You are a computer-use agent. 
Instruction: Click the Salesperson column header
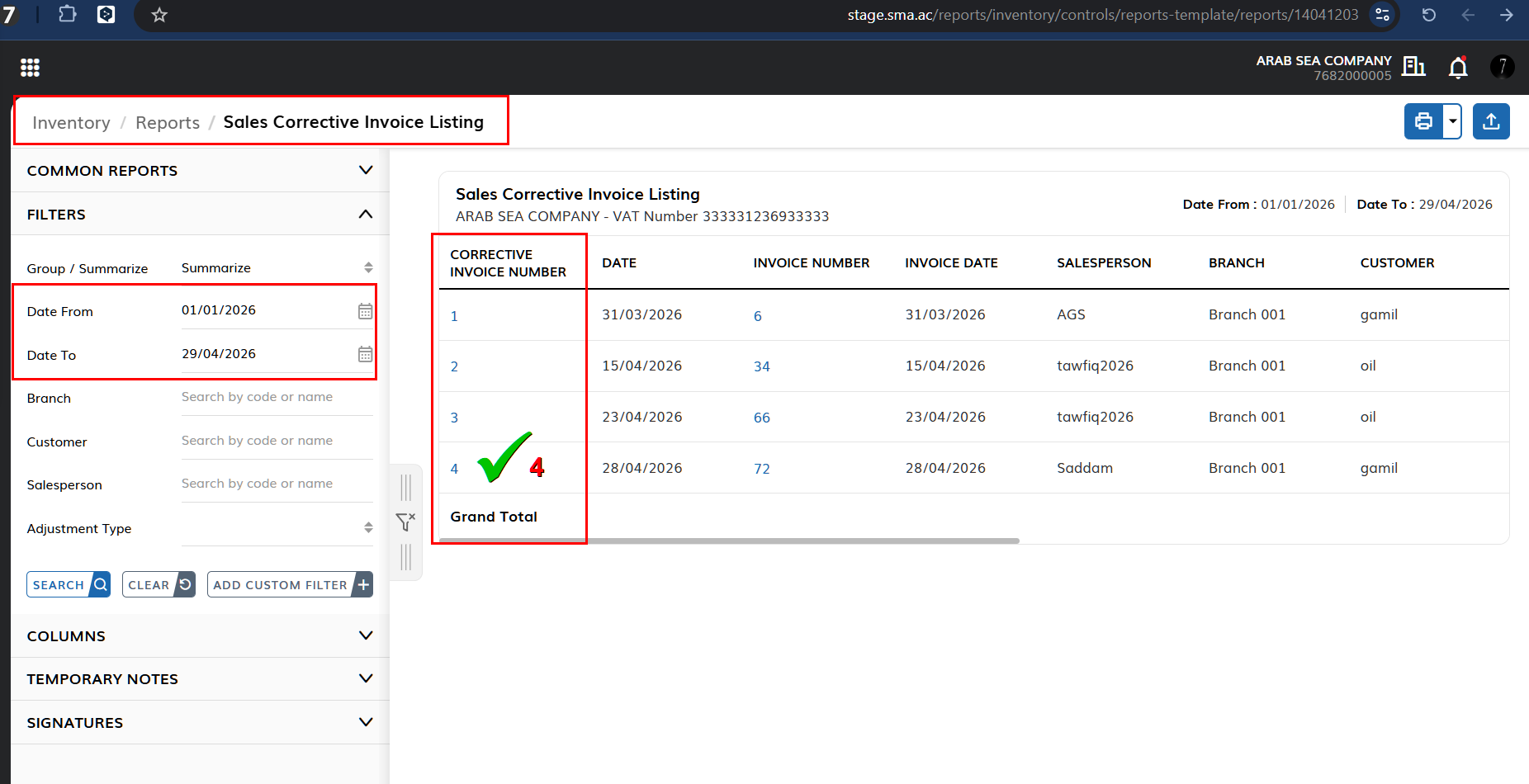[1104, 263]
